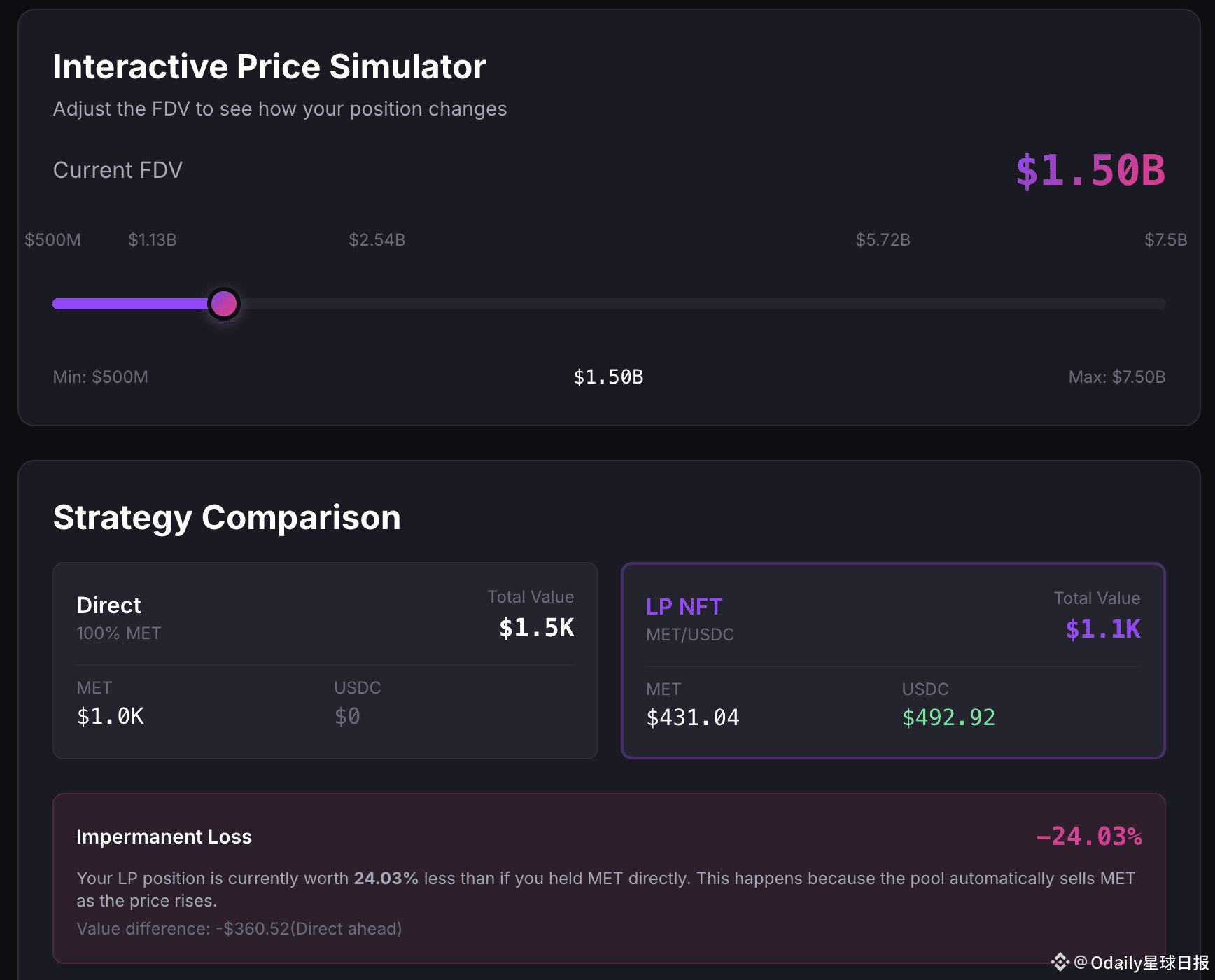The width and height of the screenshot is (1215, 980).
Task: Click the Min: $500M label
Action: 100,377
